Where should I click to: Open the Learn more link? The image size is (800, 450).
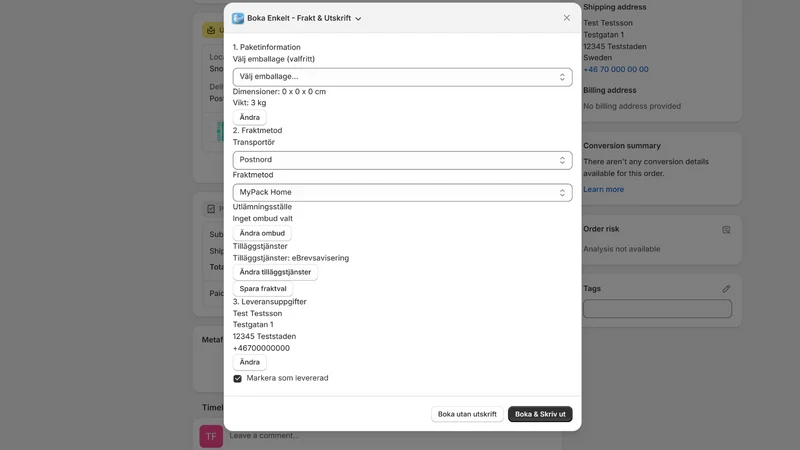(x=603, y=189)
